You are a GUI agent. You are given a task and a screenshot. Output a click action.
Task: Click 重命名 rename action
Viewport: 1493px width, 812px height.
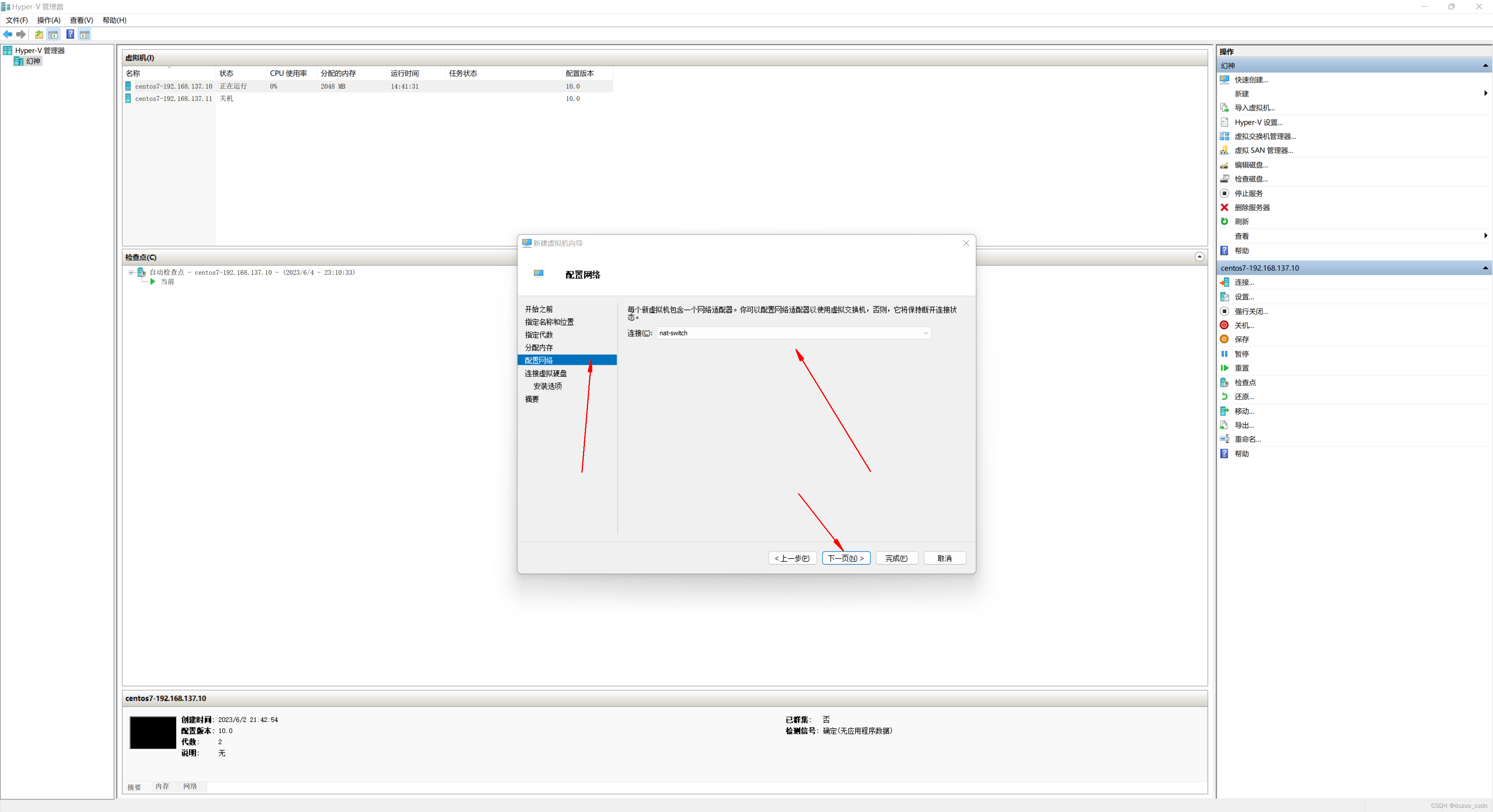(x=1247, y=439)
